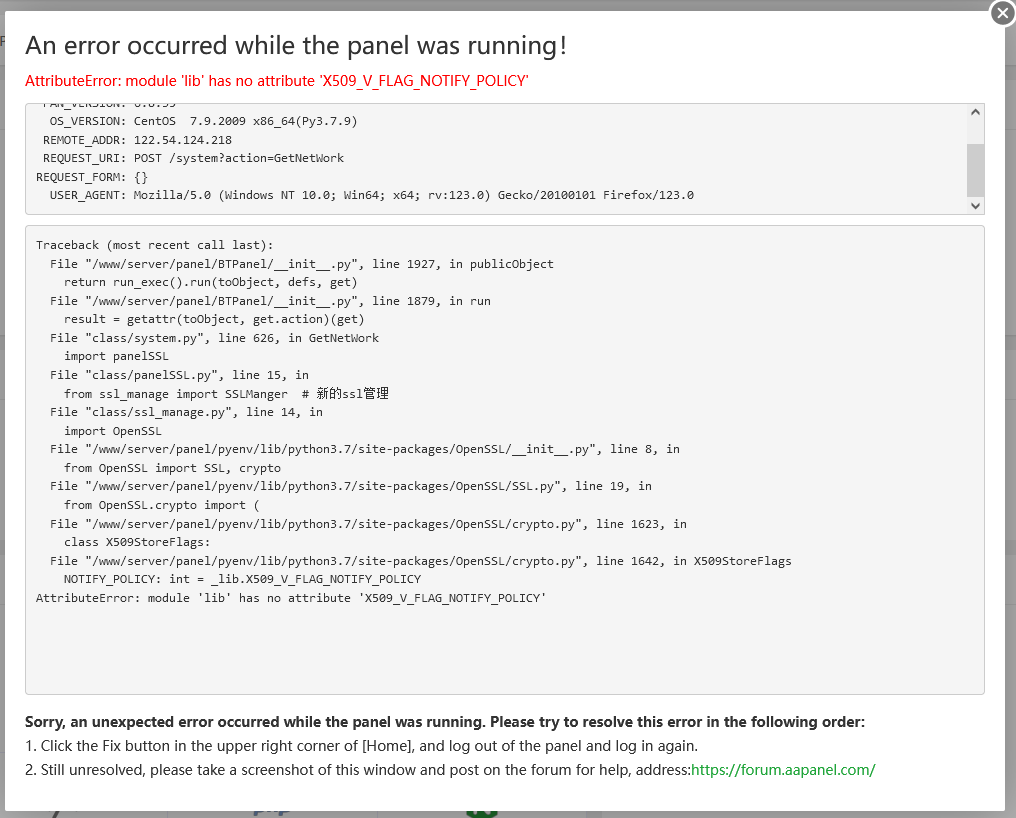
Task: Click the REMOTE_ADDR IP address 122.54.124.218
Action: coord(182,140)
